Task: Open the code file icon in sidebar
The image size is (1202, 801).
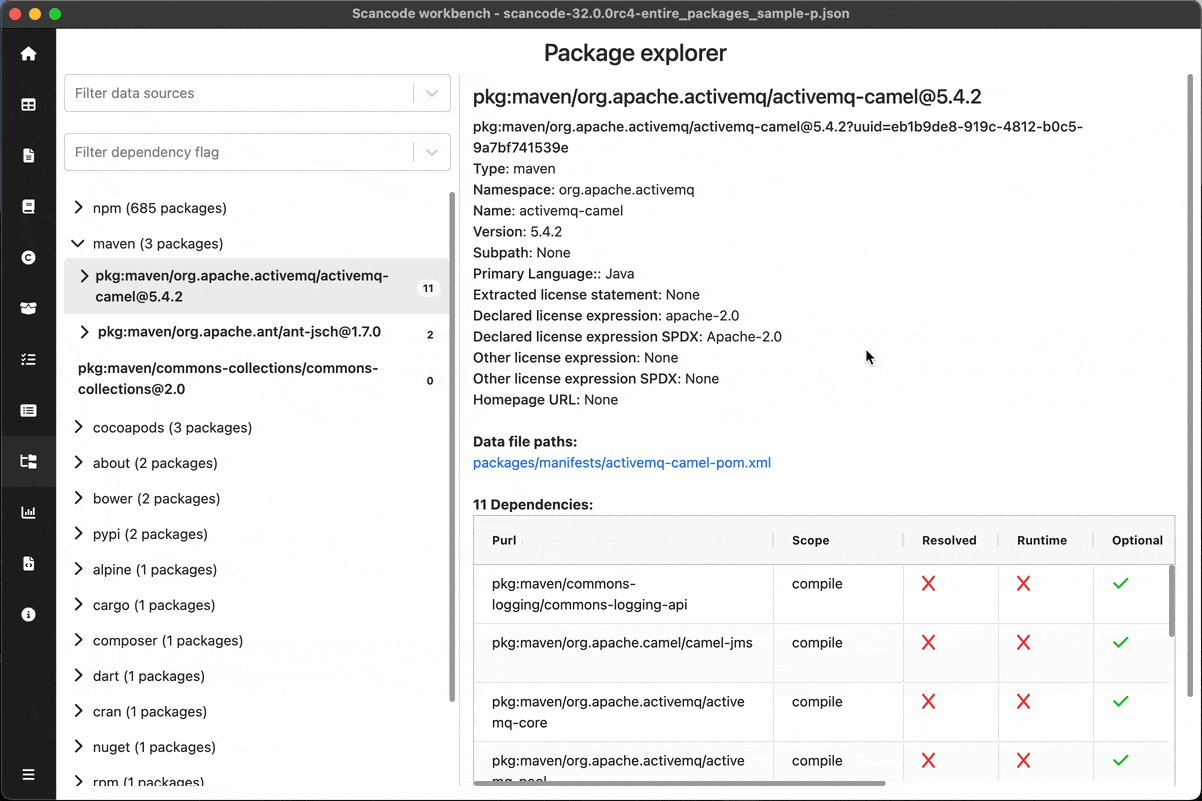Action: coord(28,563)
